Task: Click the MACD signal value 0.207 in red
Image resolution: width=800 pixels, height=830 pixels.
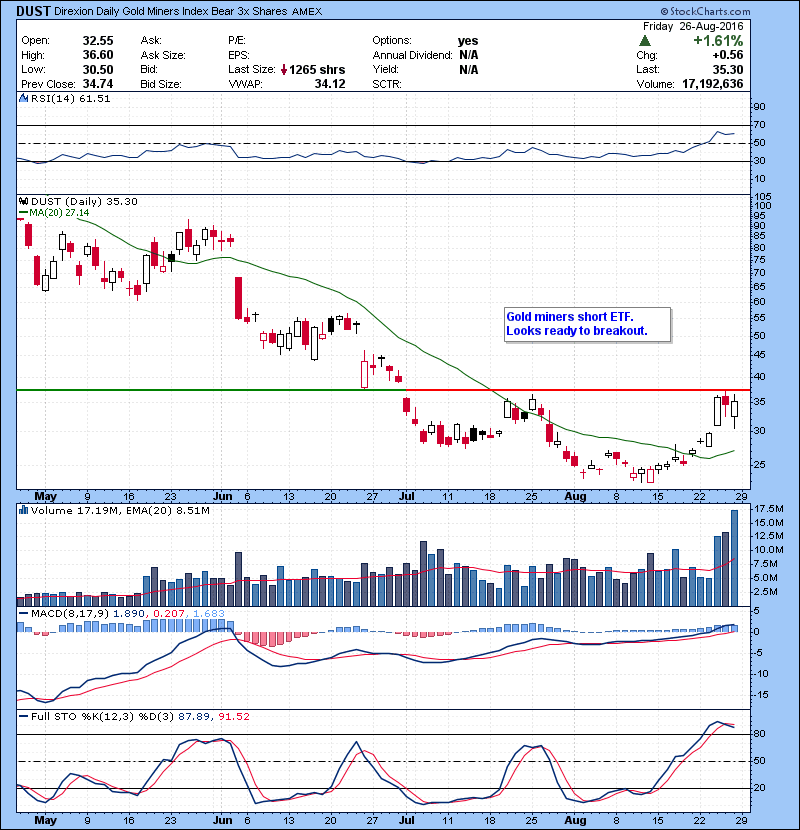Action: pos(169,614)
